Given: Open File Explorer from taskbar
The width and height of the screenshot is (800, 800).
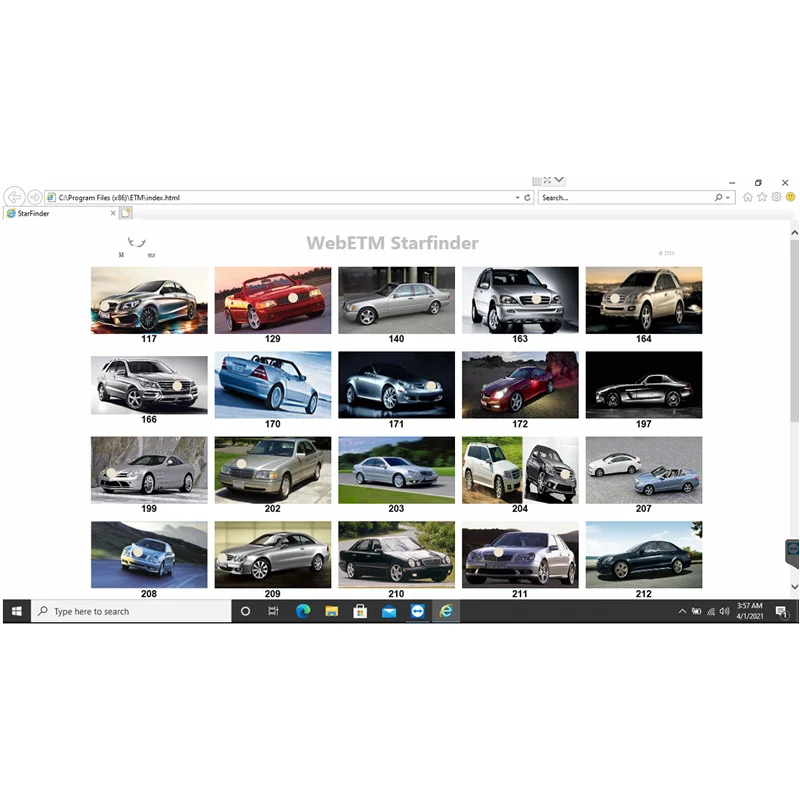Looking at the screenshot, I should pyautogui.click(x=332, y=611).
